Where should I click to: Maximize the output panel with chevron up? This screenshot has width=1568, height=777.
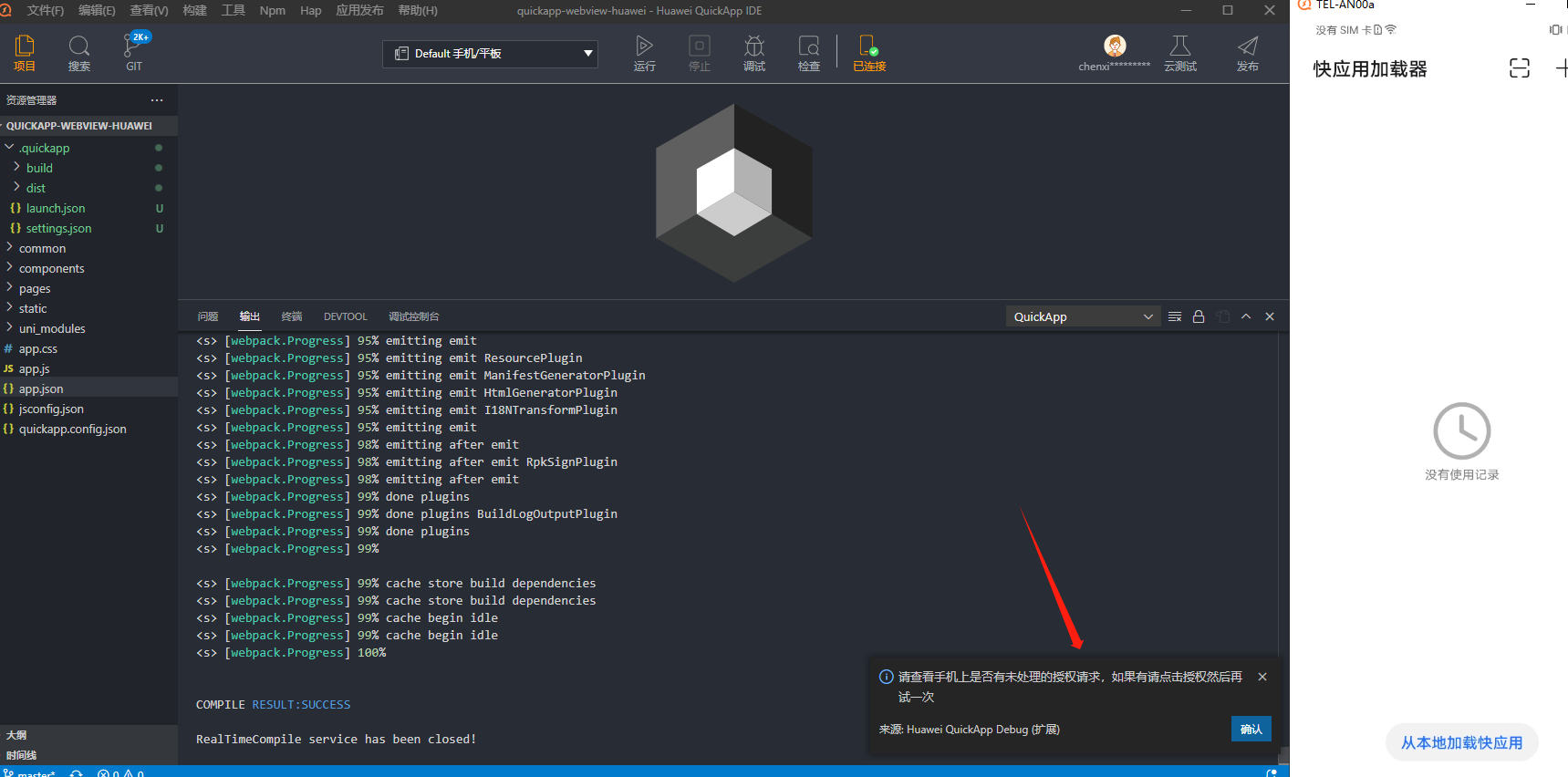[1246, 316]
